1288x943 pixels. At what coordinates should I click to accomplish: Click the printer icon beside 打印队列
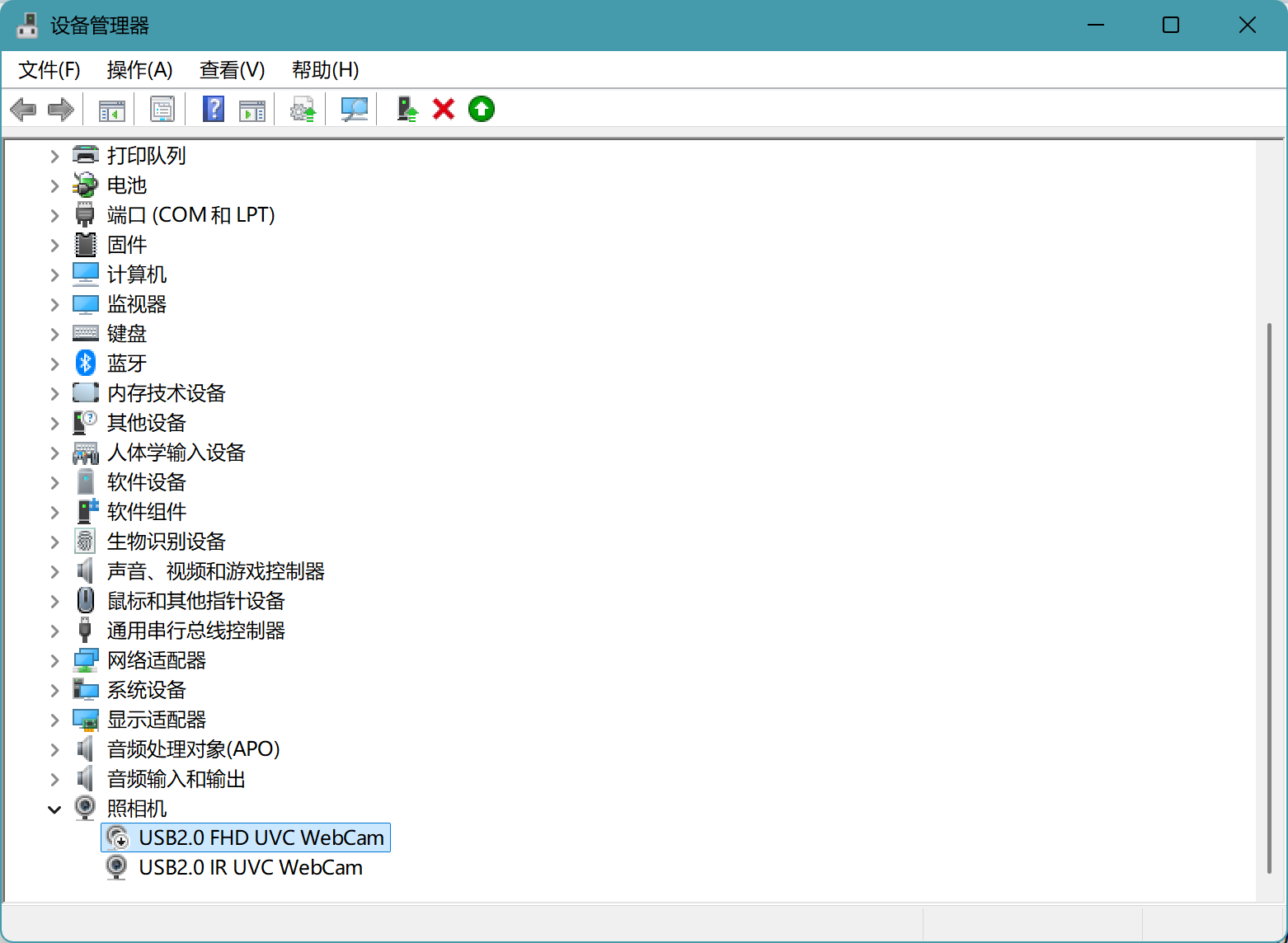pos(86,155)
